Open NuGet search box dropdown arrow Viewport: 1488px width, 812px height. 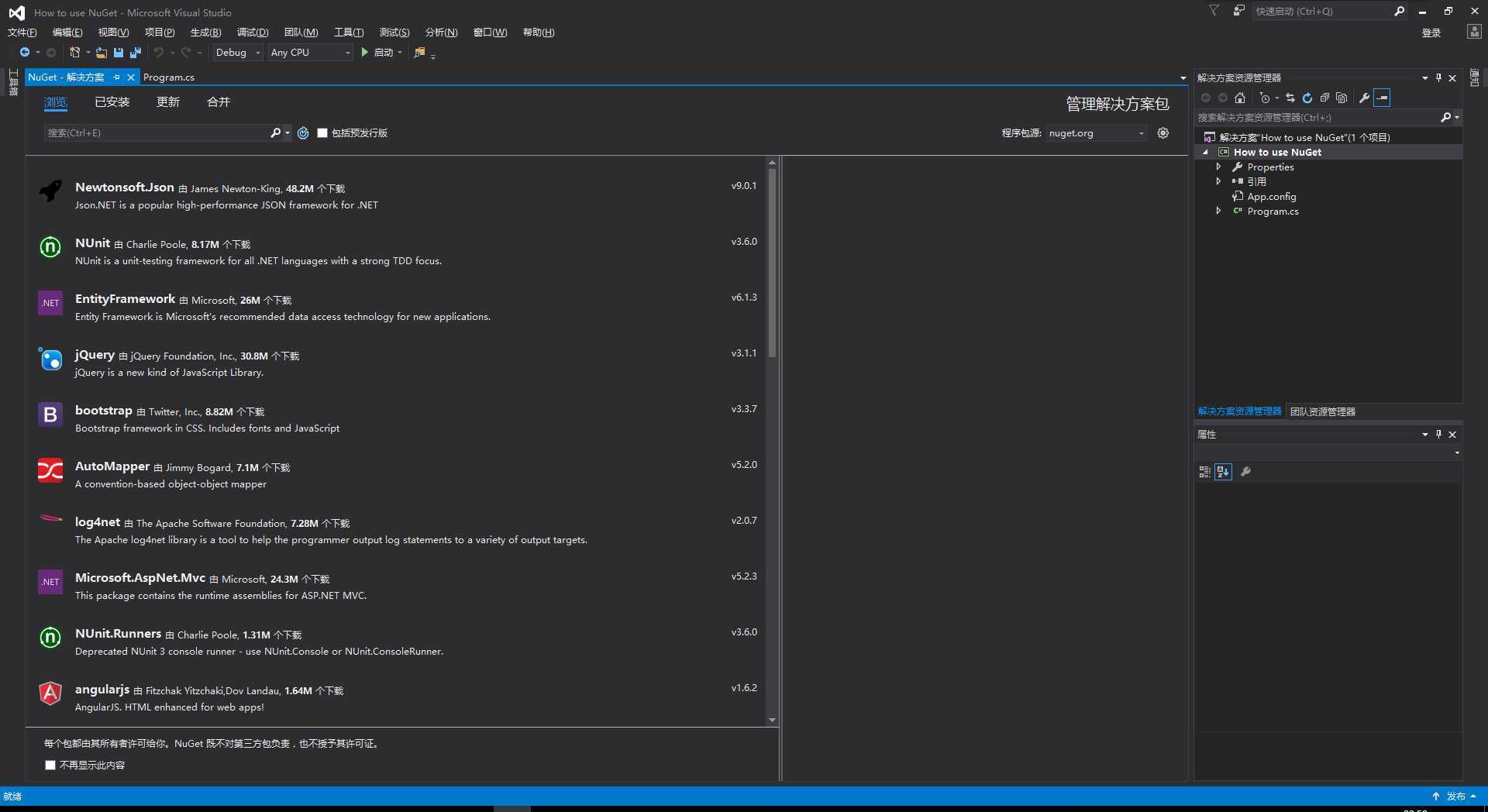pos(288,132)
